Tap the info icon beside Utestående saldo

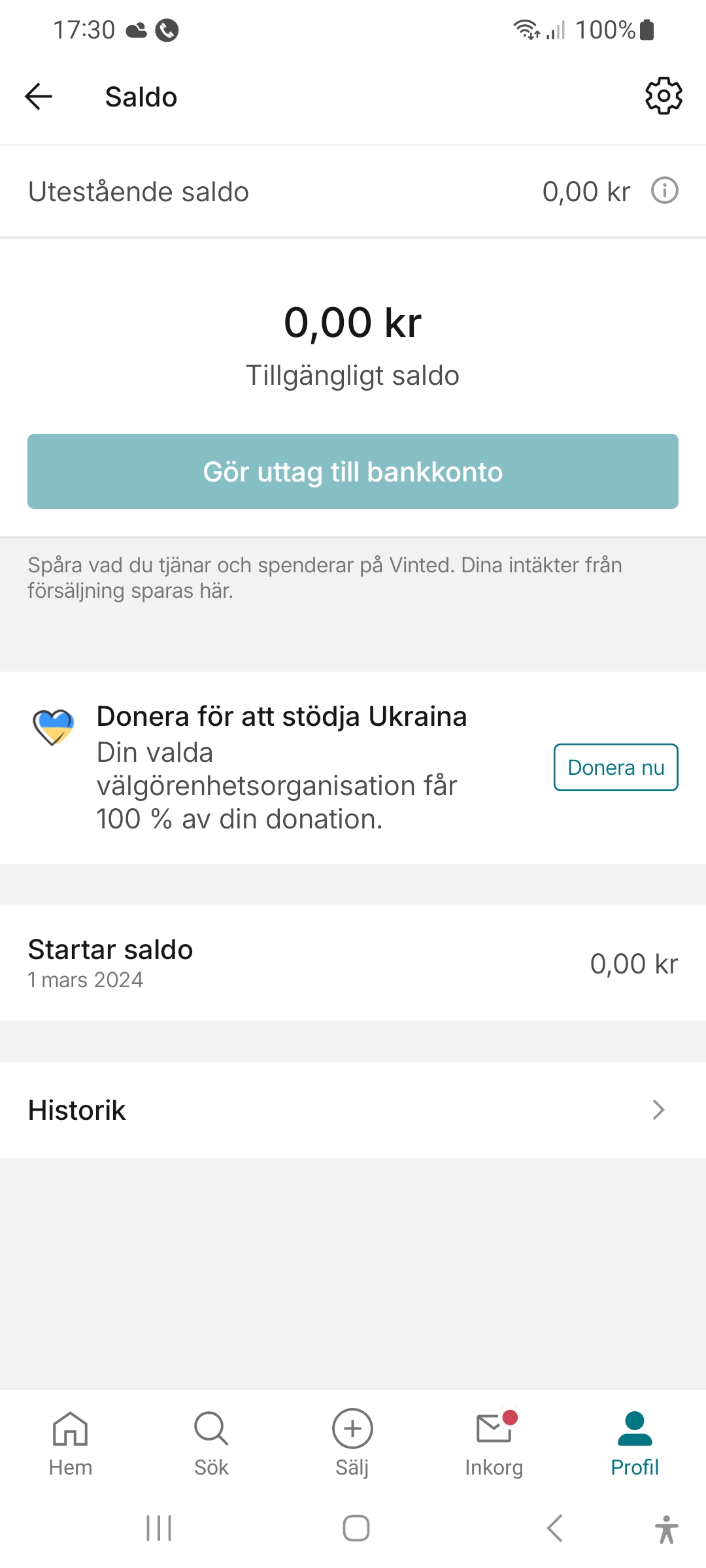coord(664,191)
